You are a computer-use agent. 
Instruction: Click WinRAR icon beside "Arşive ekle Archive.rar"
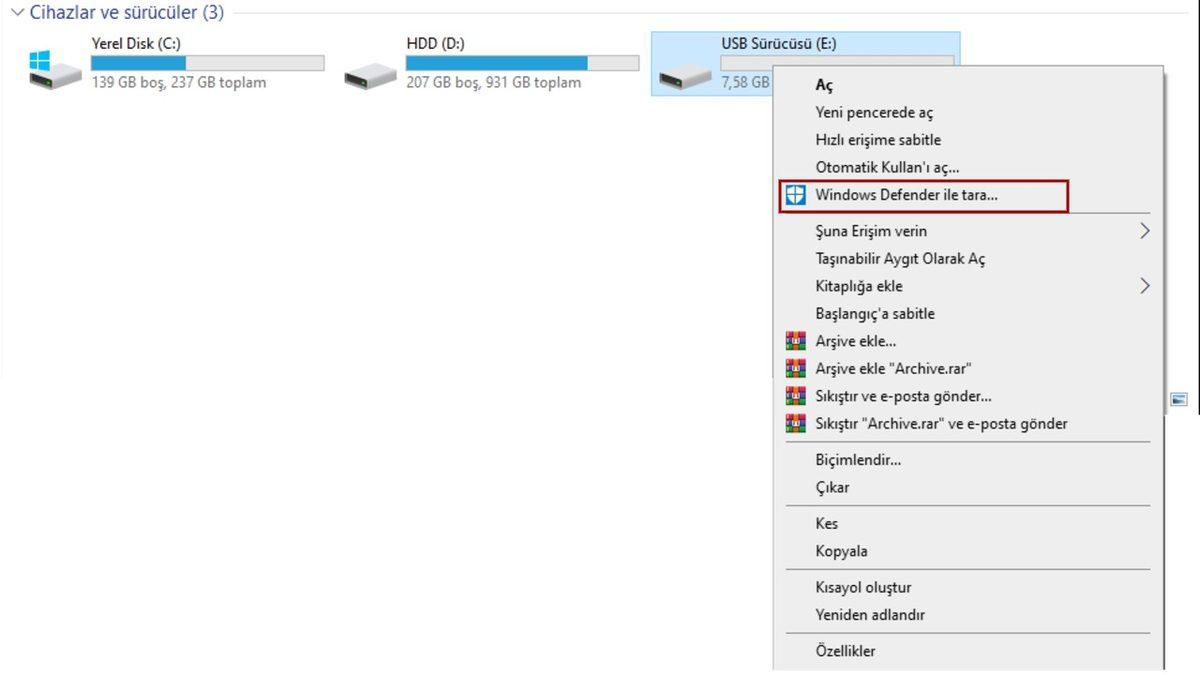[795, 369]
